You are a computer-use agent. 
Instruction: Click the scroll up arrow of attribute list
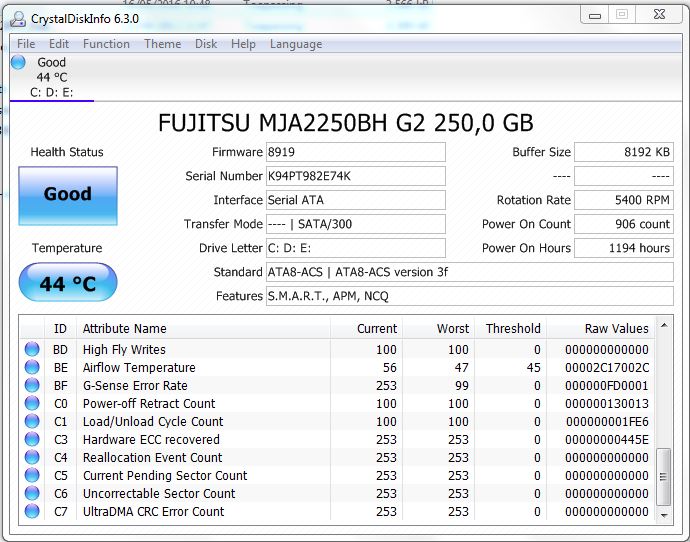(664, 326)
